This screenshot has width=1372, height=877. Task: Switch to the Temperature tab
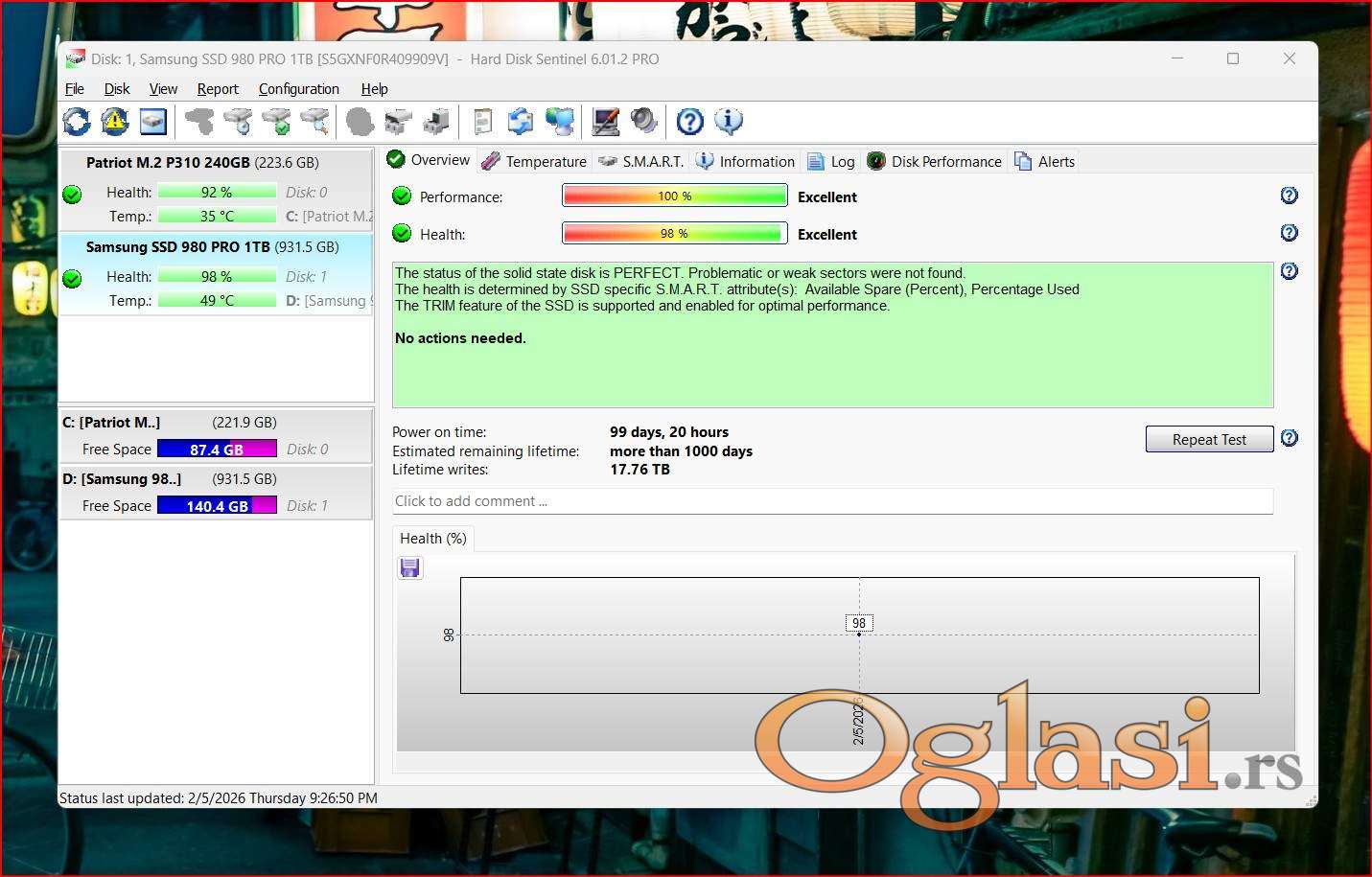(x=535, y=161)
